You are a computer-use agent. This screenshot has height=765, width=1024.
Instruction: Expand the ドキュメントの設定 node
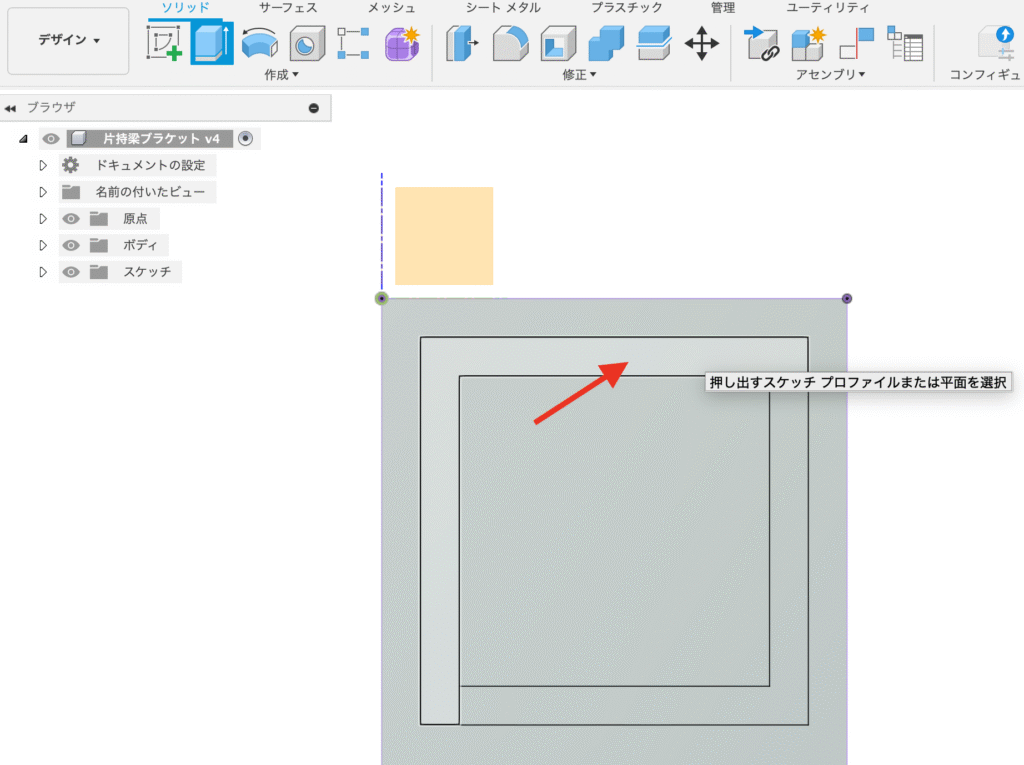43,165
